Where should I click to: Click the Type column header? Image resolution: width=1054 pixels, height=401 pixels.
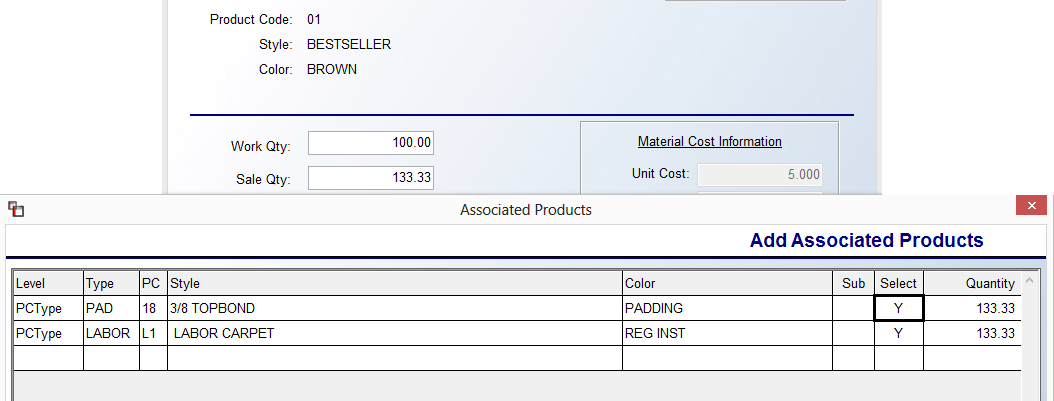[112, 283]
